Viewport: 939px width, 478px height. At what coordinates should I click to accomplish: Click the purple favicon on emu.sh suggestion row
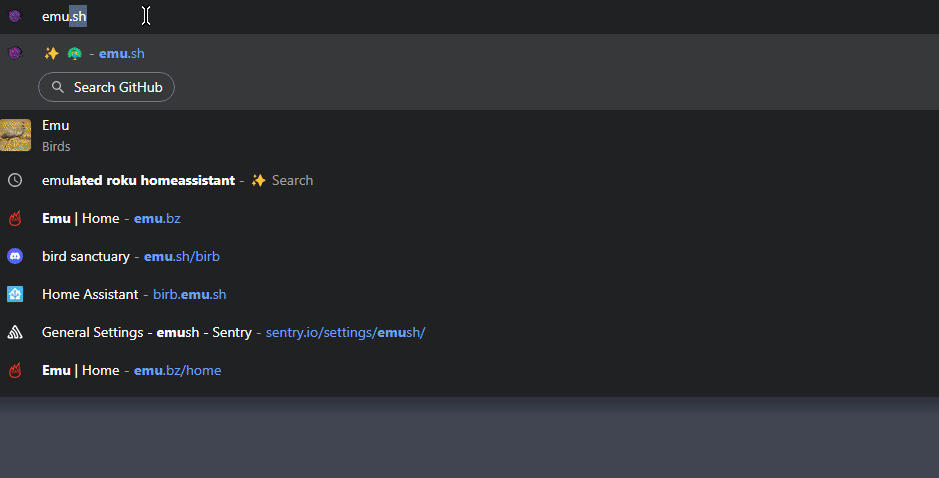point(15,53)
